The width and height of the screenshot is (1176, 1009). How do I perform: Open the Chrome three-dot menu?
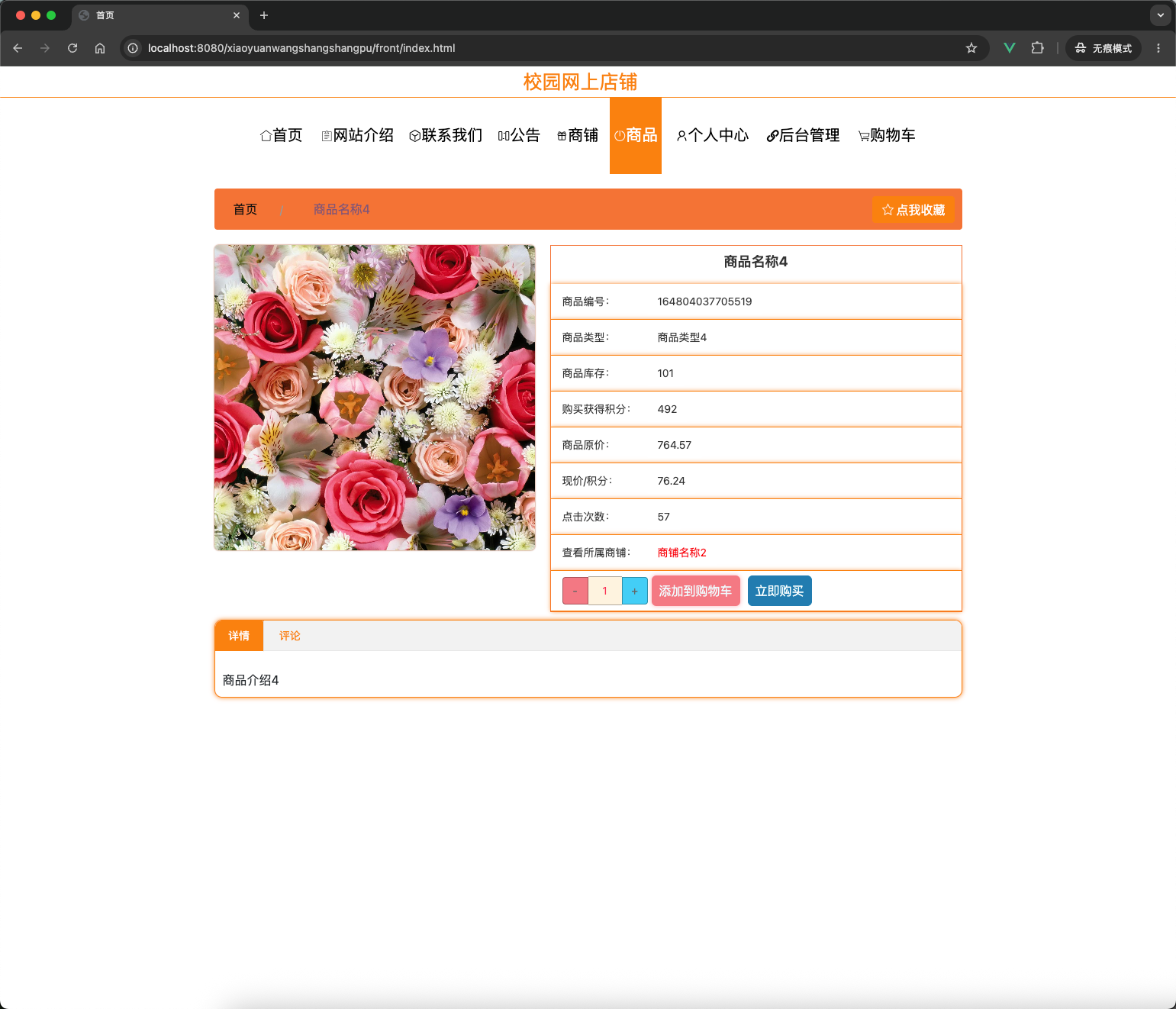coord(1158,48)
